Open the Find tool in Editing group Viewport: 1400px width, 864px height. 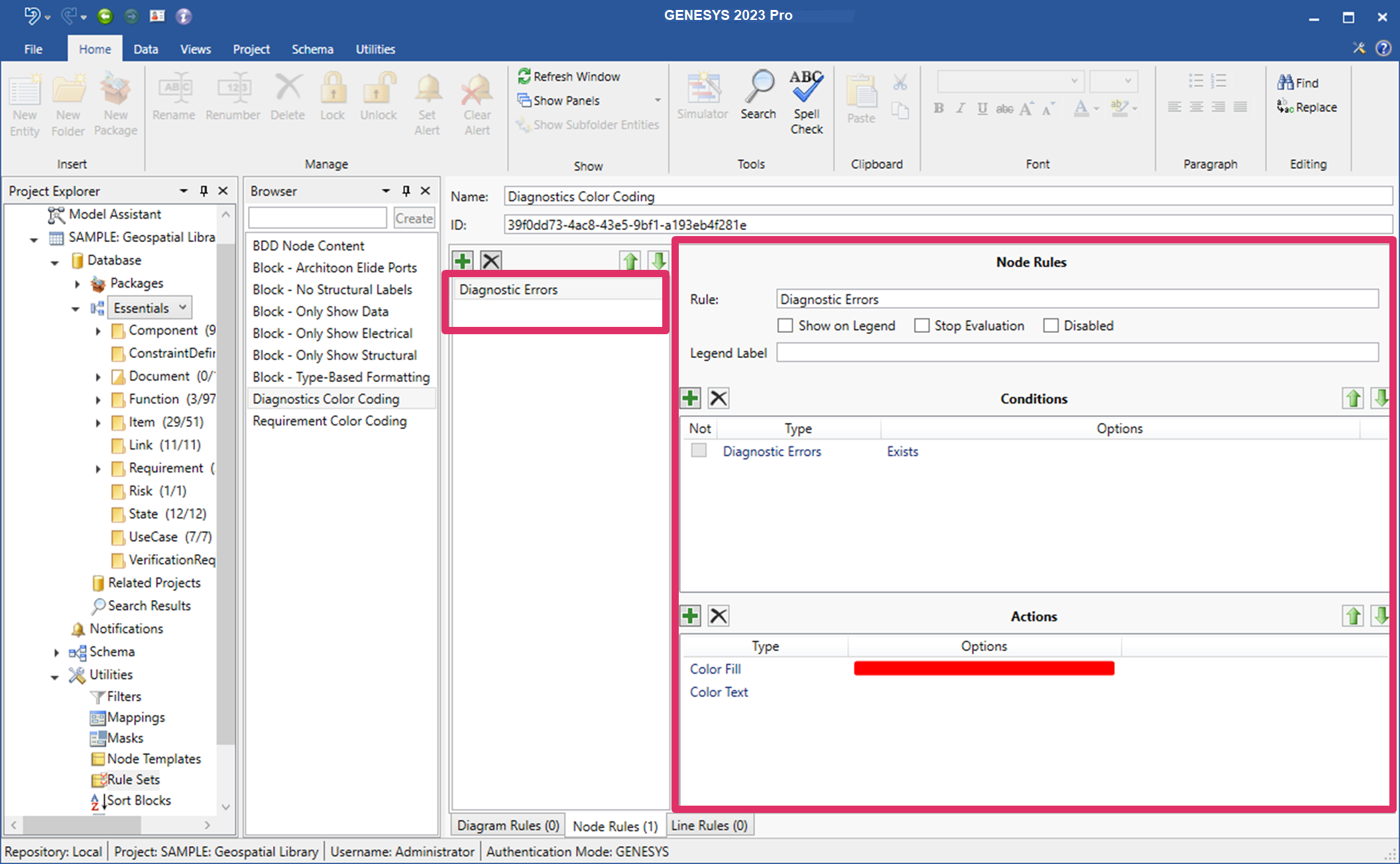pyautogui.click(x=1298, y=83)
